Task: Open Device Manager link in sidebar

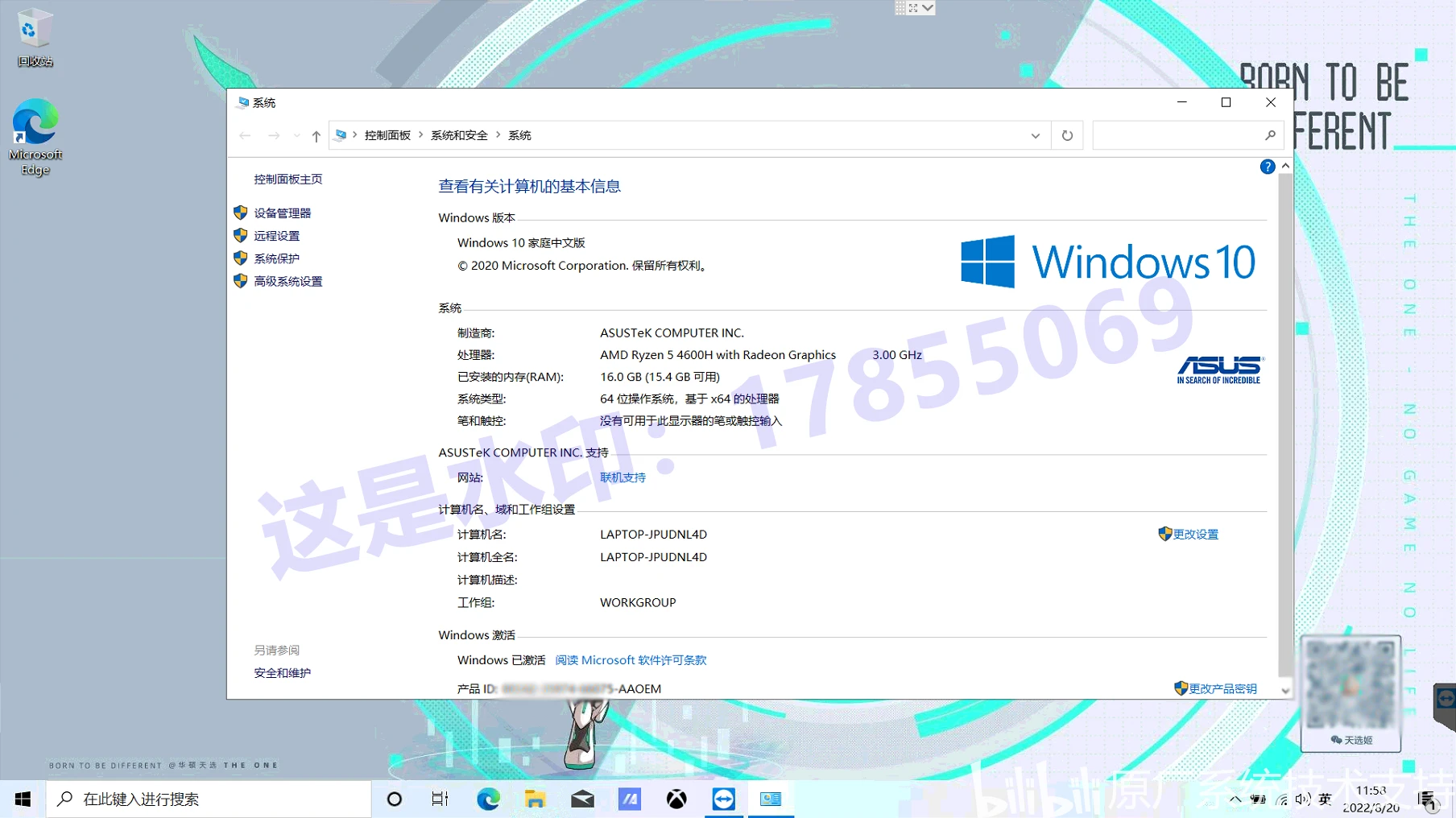Action: click(x=282, y=213)
